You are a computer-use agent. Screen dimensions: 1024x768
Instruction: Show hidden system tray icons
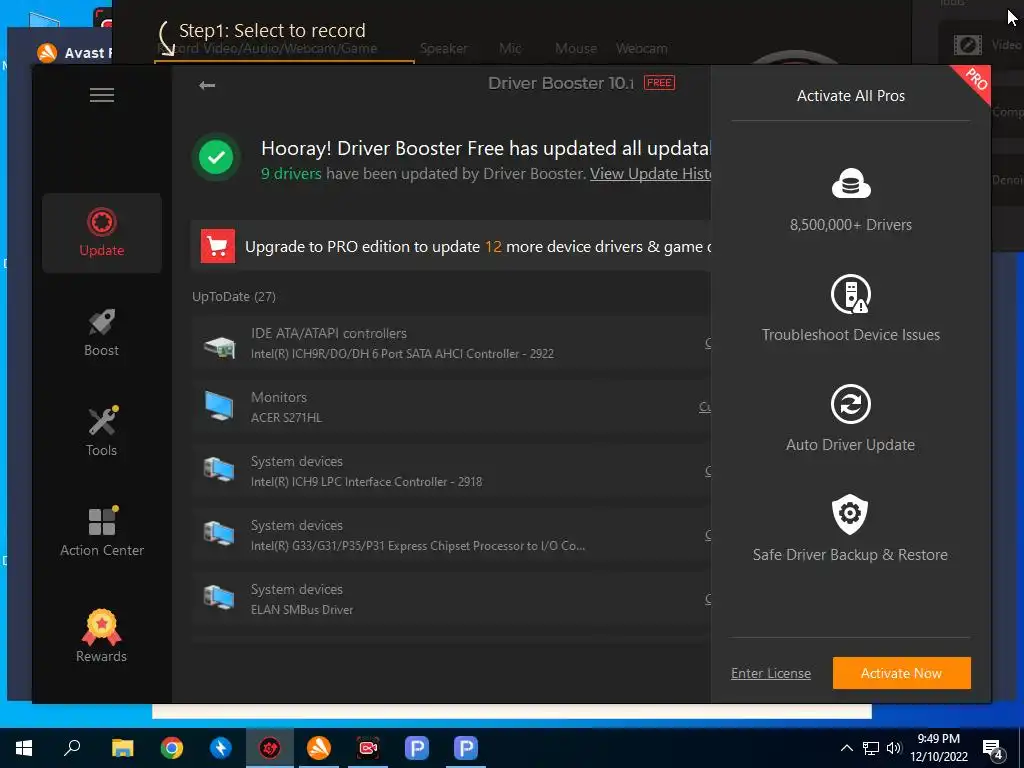846,748
